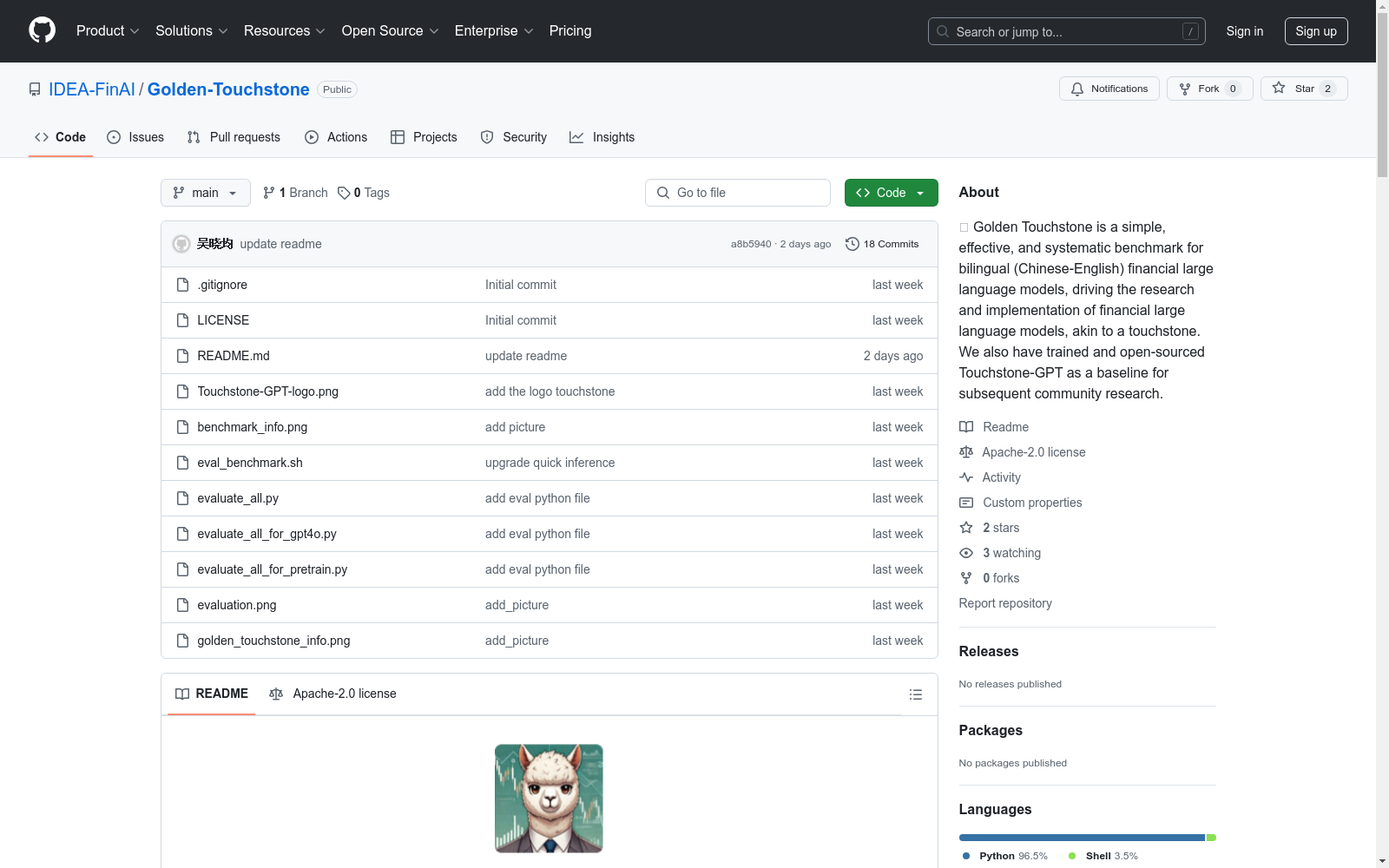Open the Actions tab

click(336, 137)
